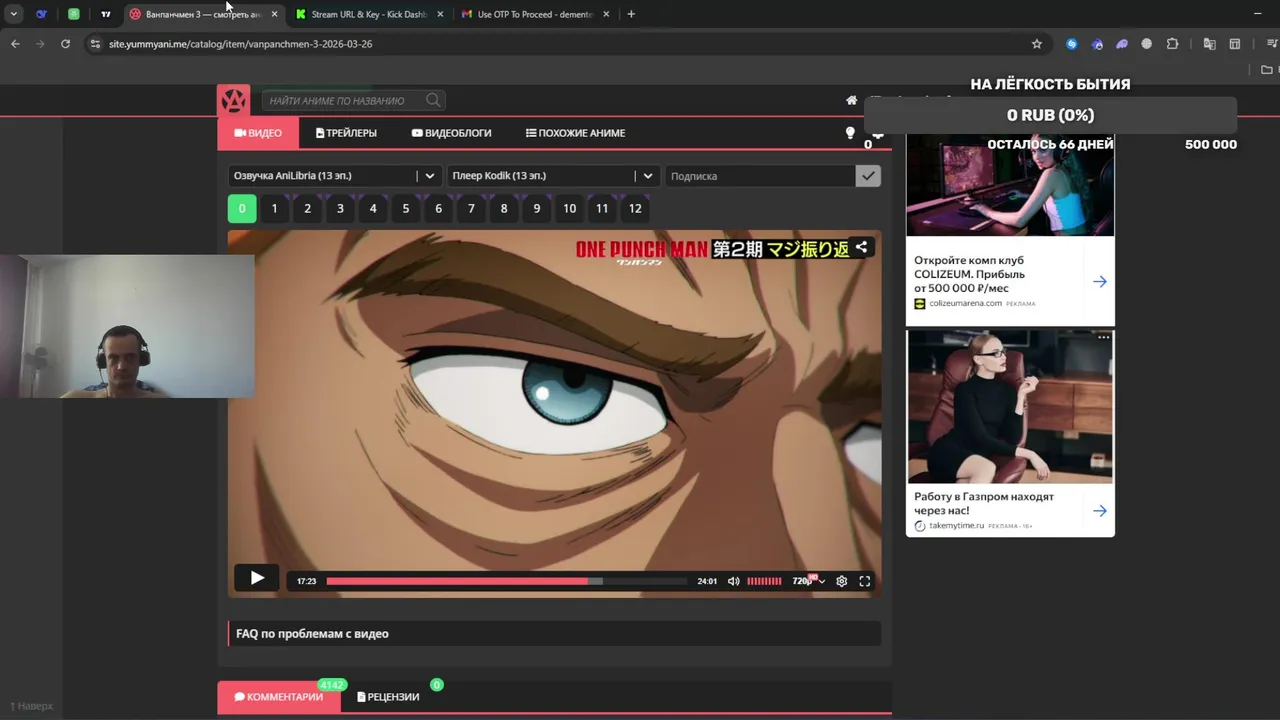
Task: Select episode 11
Action: [602, 208]
